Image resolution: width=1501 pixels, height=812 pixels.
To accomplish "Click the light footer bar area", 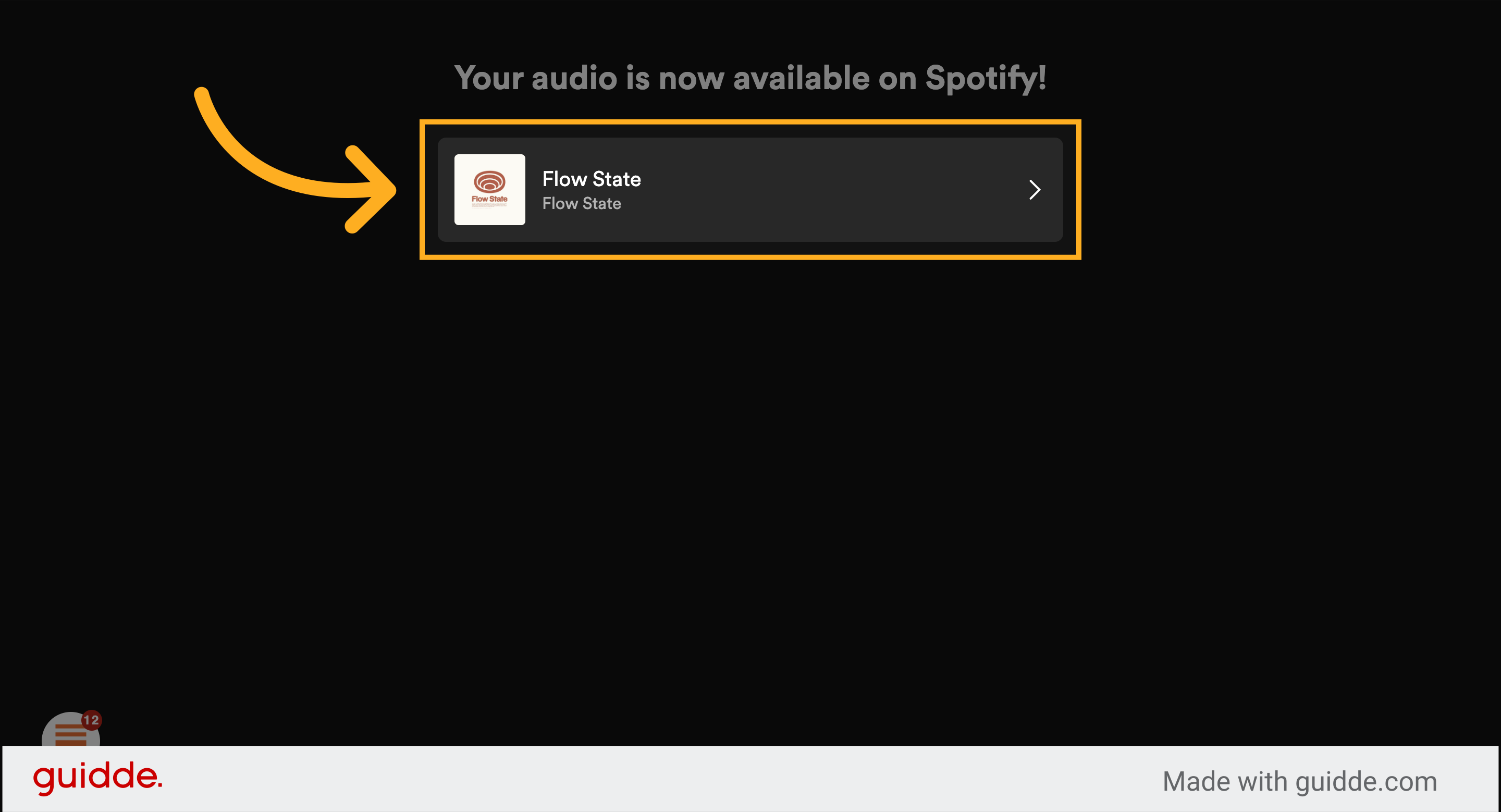I will pos(750,781).
